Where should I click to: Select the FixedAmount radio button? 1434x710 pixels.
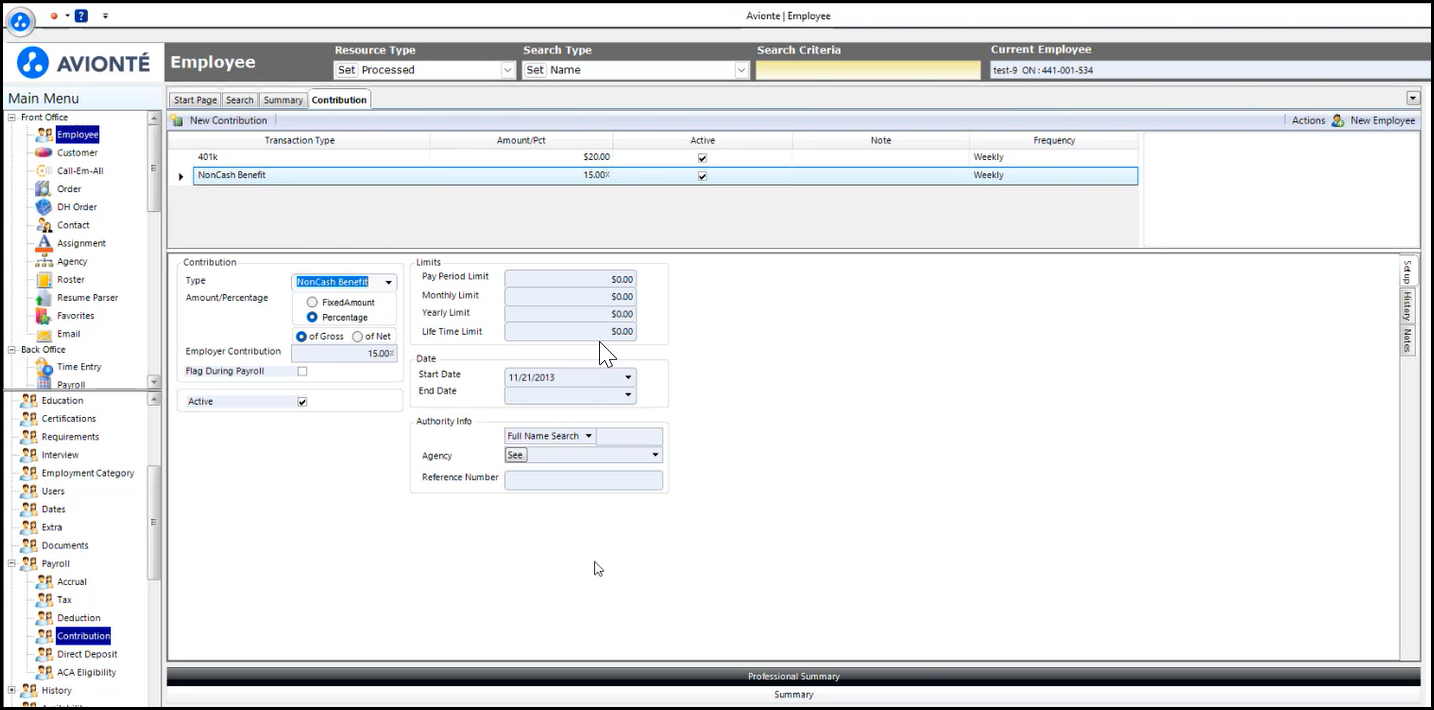[312, 302]
